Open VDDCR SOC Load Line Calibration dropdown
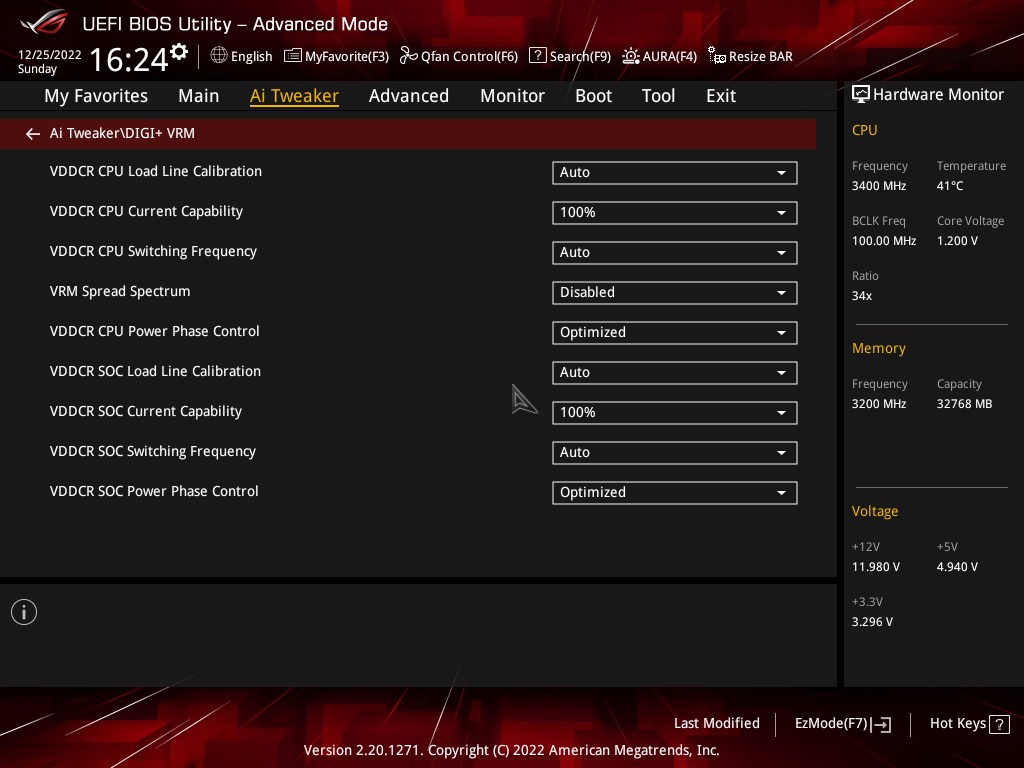This screenshot has height=768, width=1024. point(675,372)
